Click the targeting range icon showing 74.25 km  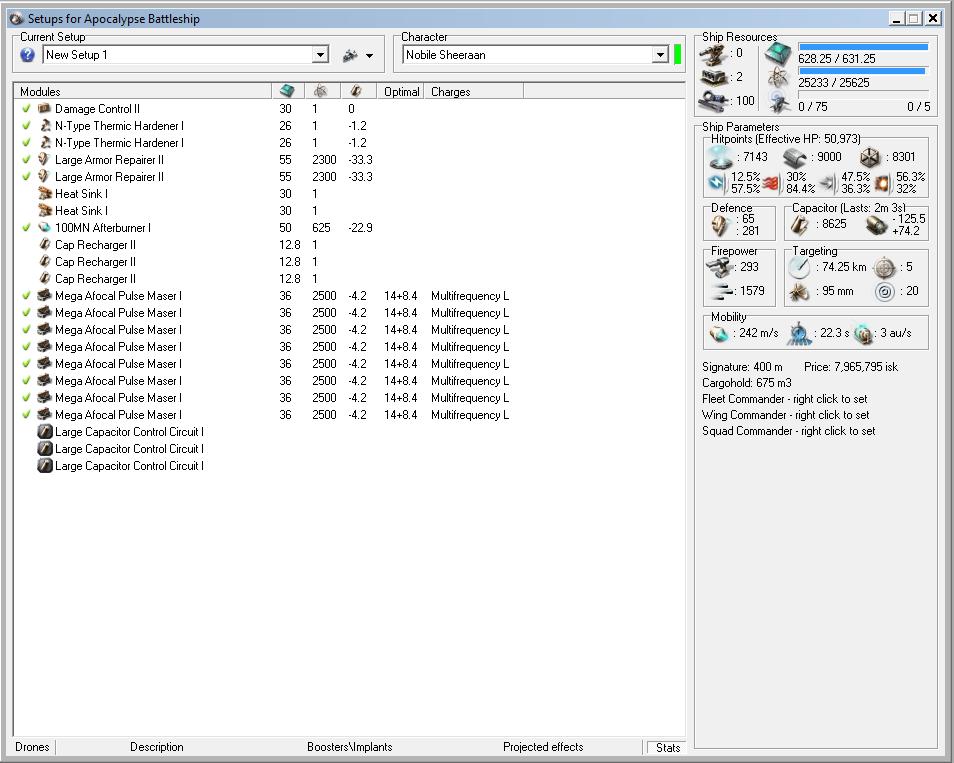[799, 268]
